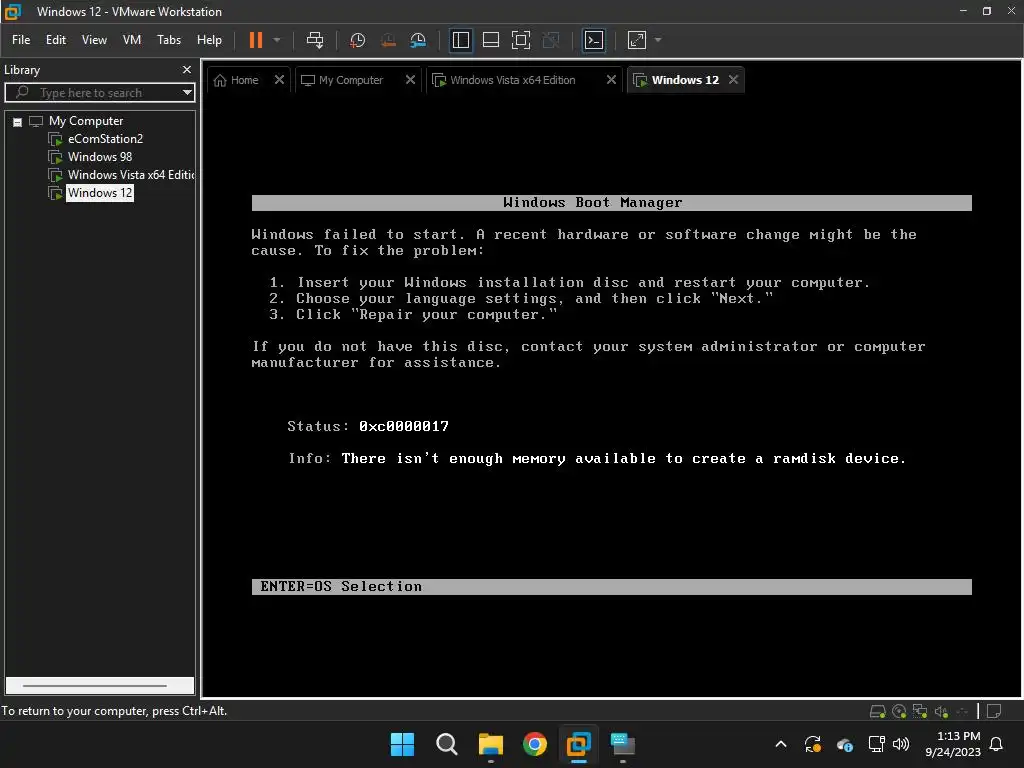Click the Send Ctrl+Alt+Del toolbar icon

[x=315, y=40]
